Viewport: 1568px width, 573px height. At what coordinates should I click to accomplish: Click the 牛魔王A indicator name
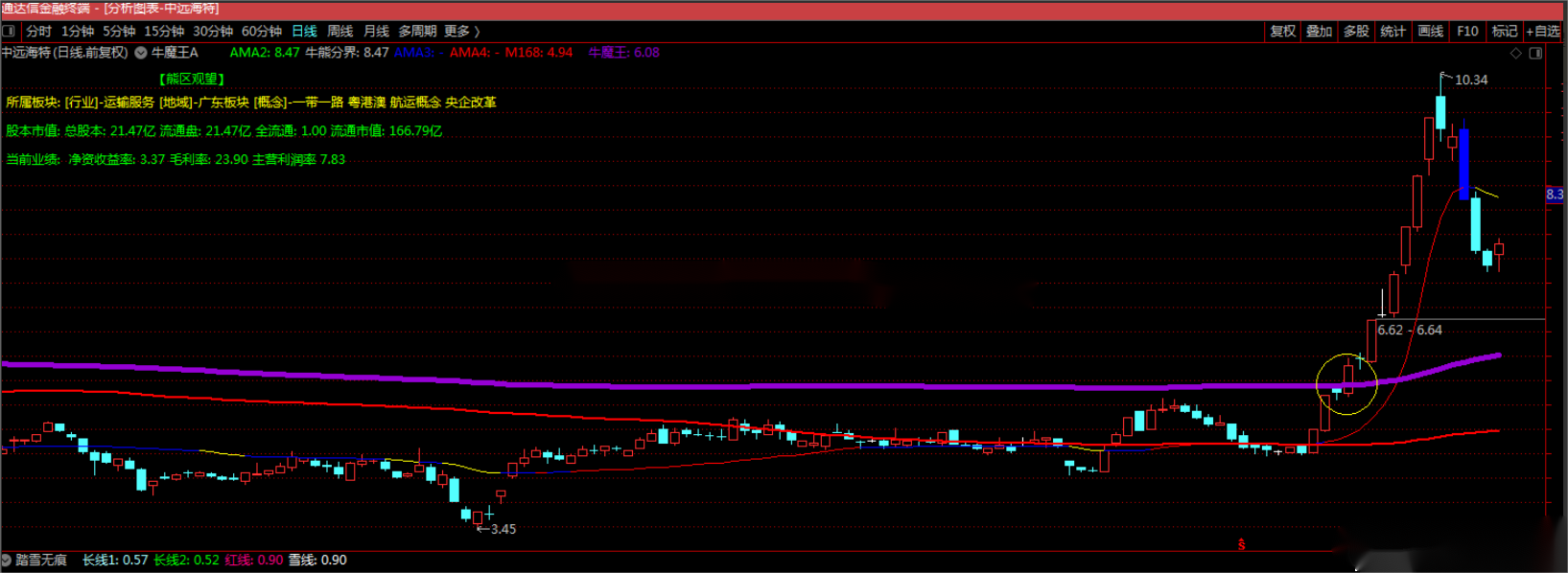click(175, 53)
